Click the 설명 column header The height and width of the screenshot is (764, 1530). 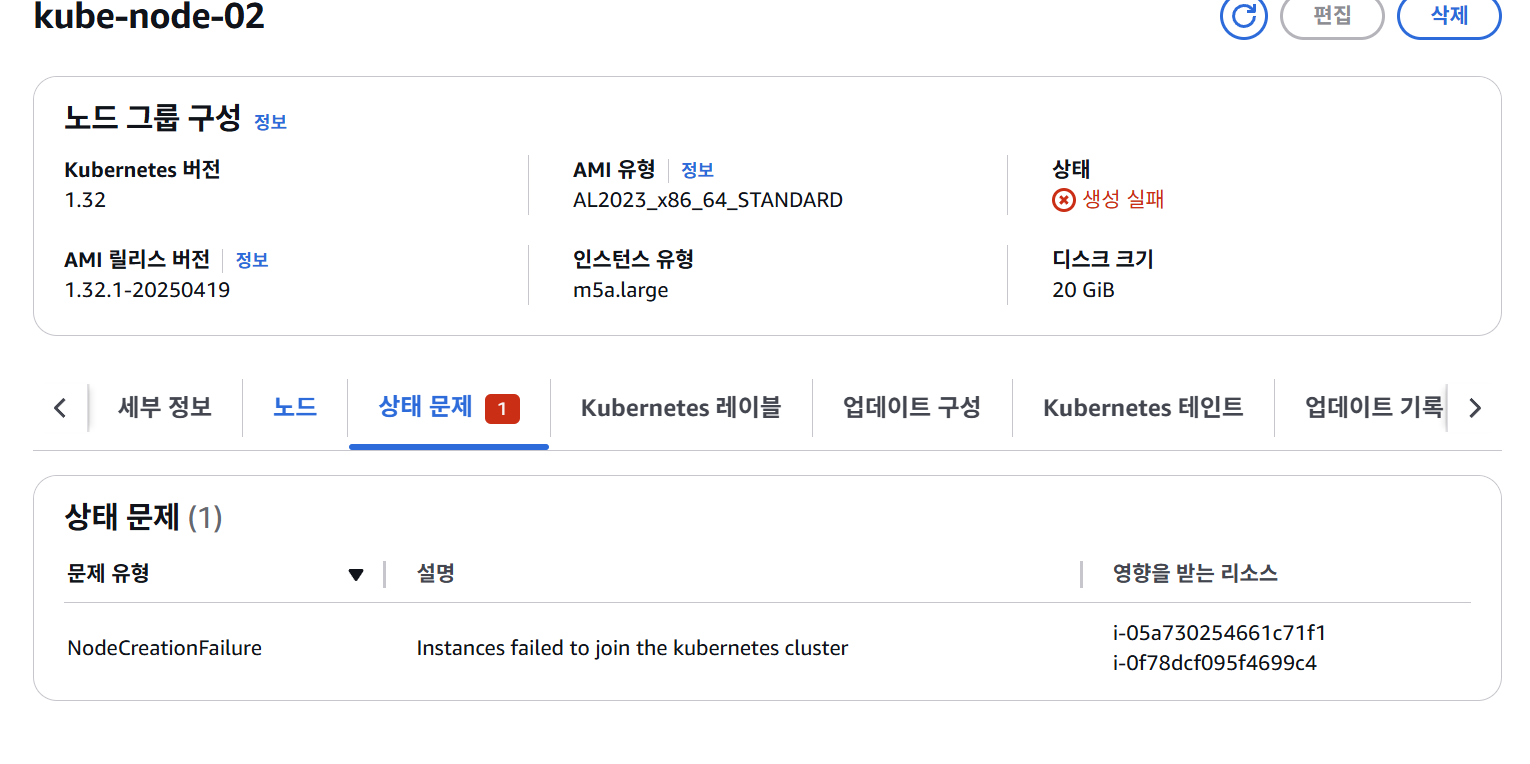(x=436, y=574)
